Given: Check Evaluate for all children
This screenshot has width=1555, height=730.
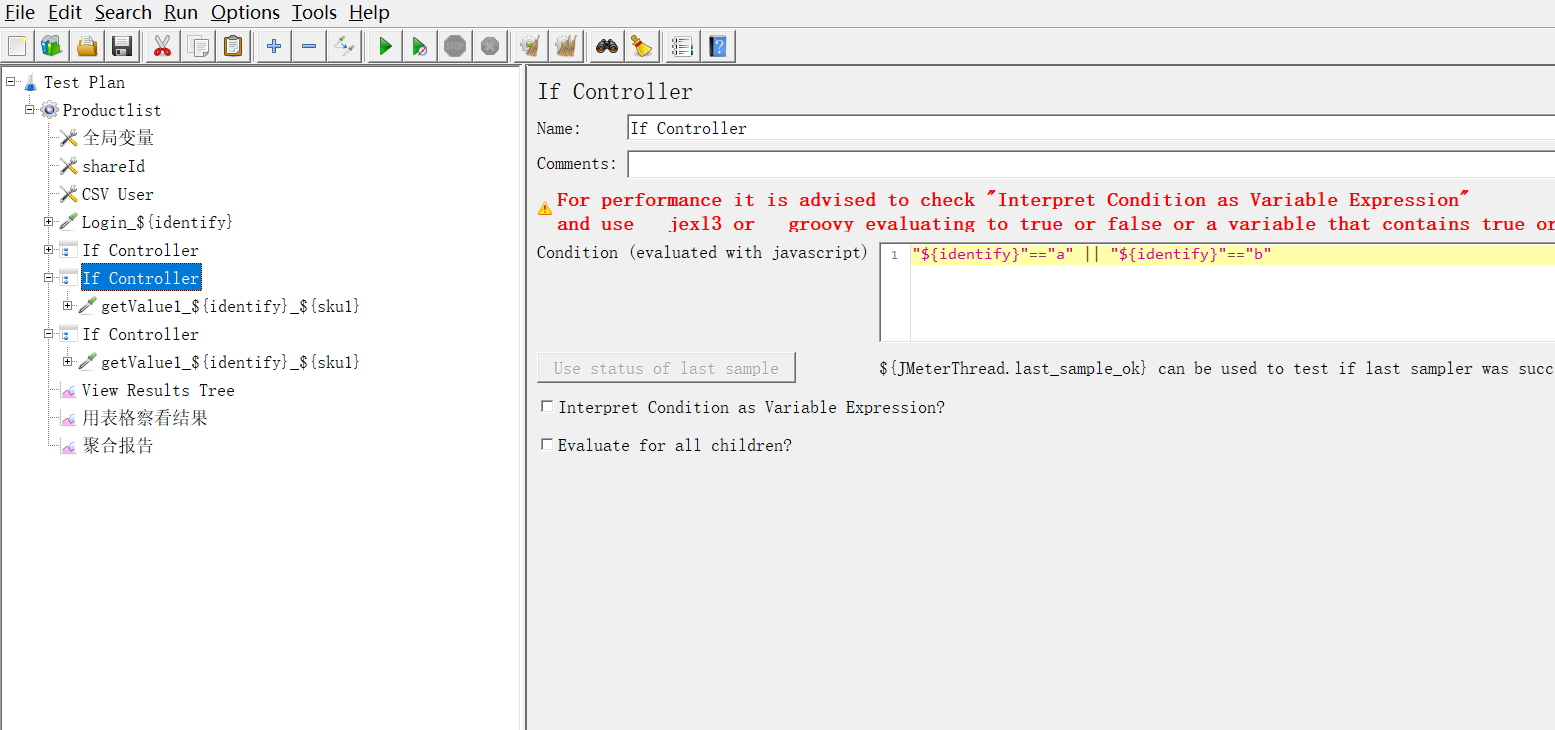Looking at the screenshot, I should 547,445.
